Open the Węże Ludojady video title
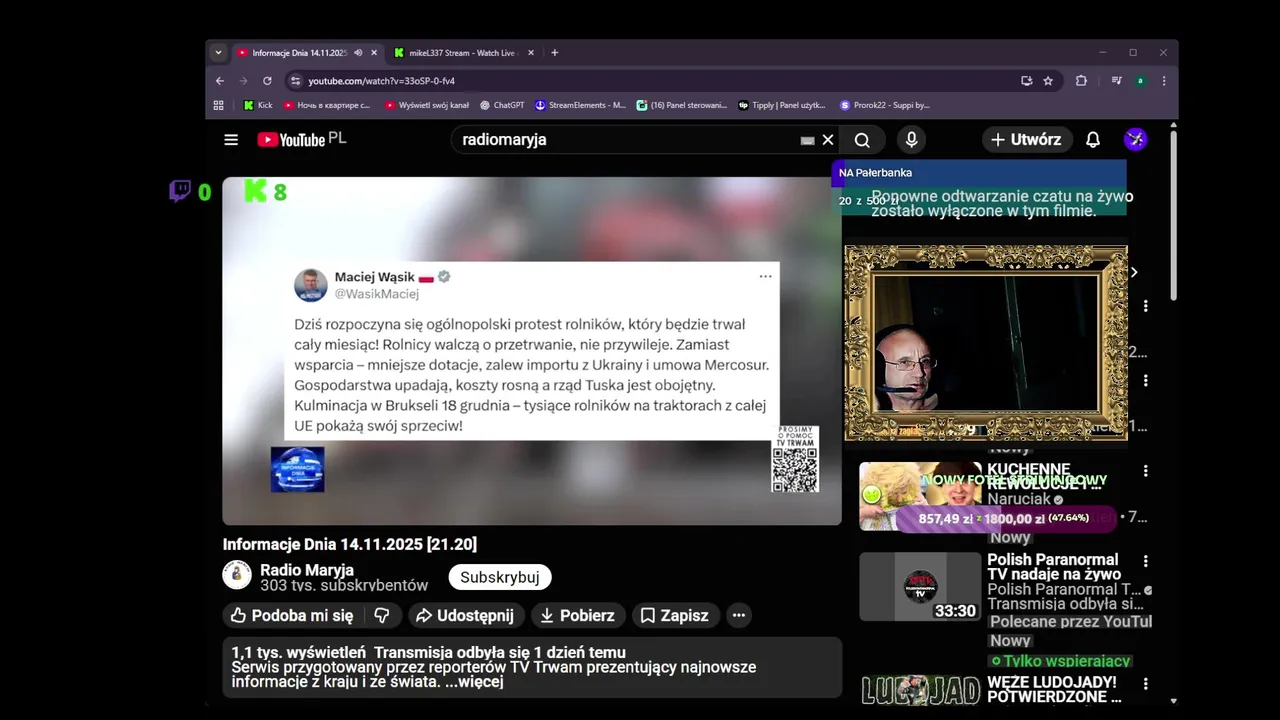Viewport: 1280px width, 720px height. pyautogui.click(x=1054, y=689)
